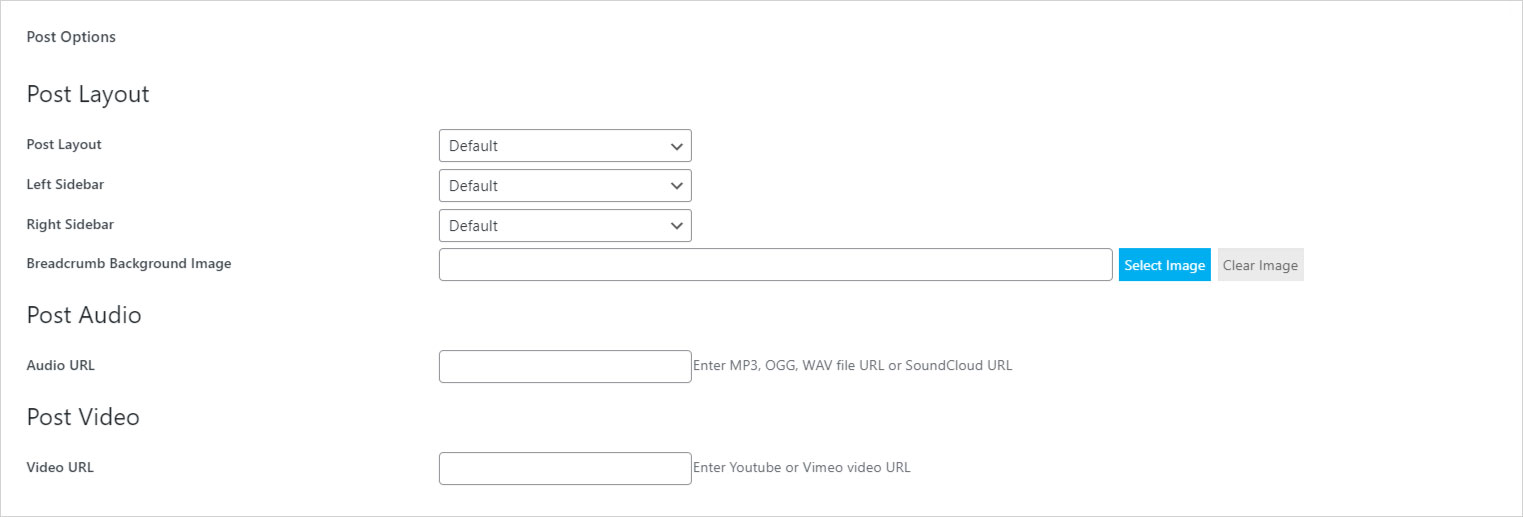Click the chevron arrow on Post Layout select
Viewport: 1523px width, 517px height.
point(677,146)
